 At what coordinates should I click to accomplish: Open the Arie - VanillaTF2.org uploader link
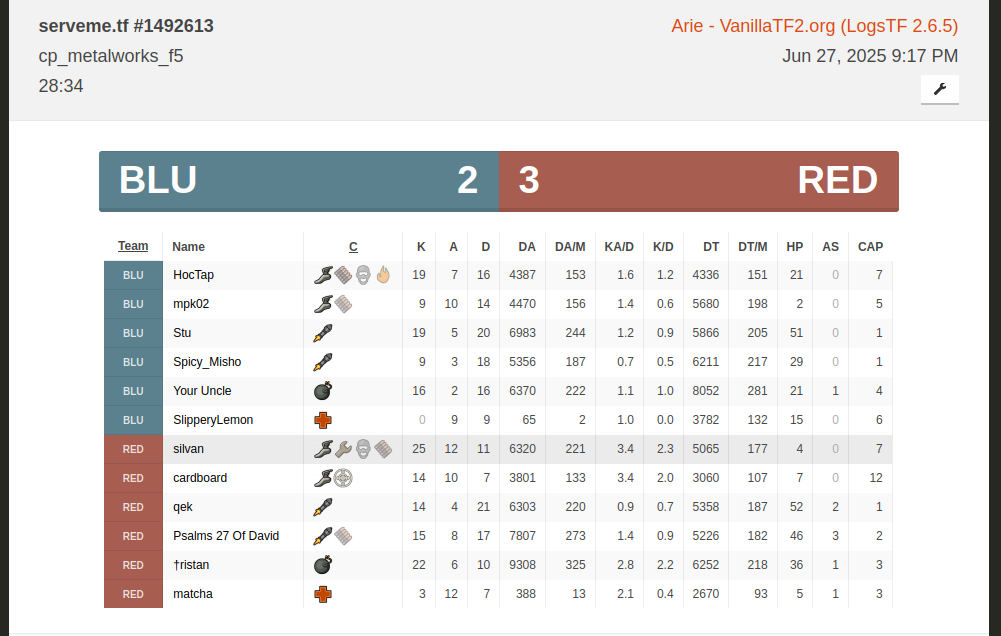pyautogui.click(x=815, y=26)
